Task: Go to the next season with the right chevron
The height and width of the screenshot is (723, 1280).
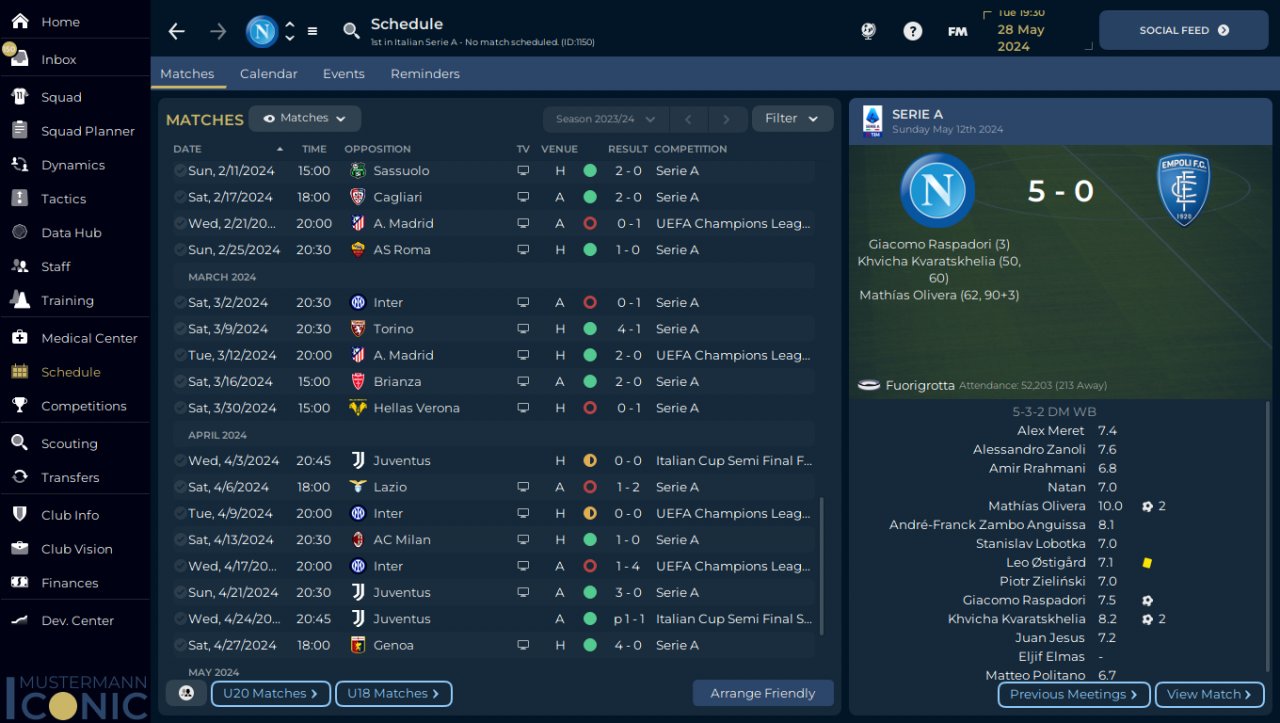Action: [x=728, y=119]
